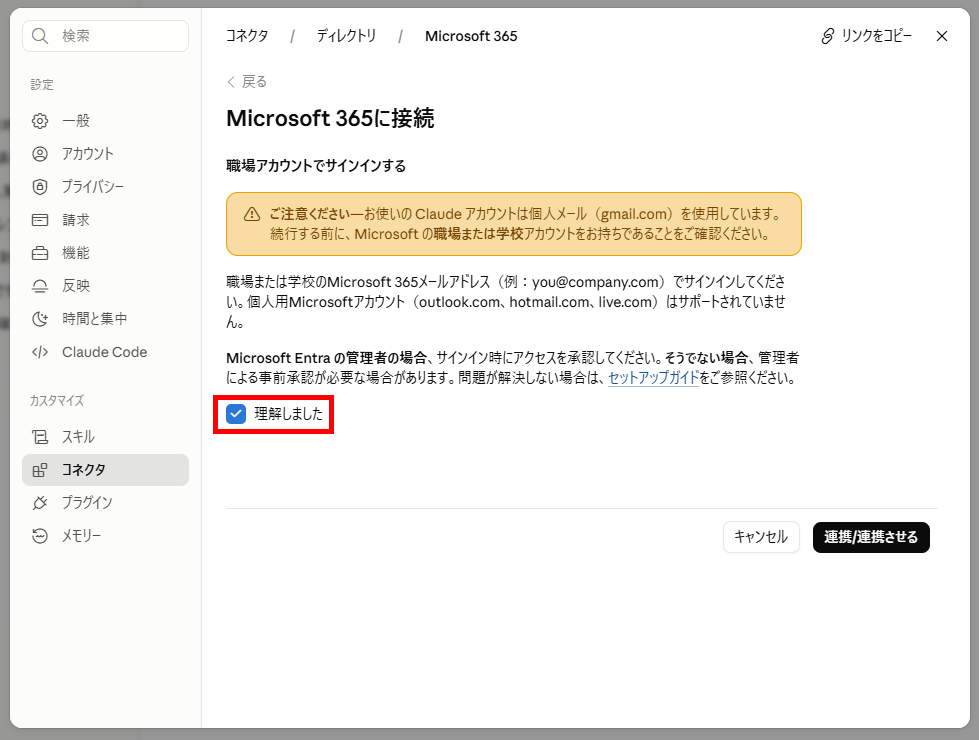Open アカウント settings page
979x740 pixels.
106,154
